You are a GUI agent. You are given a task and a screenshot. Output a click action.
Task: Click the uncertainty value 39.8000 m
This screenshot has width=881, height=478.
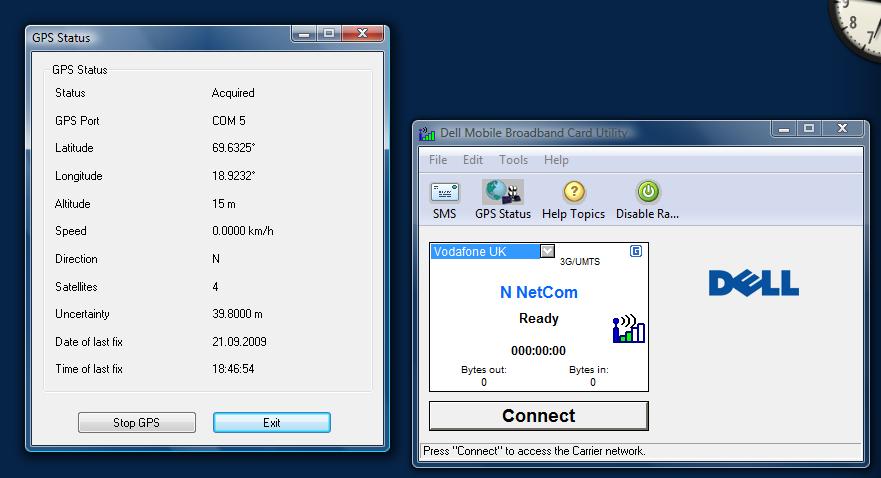point(237,314)
